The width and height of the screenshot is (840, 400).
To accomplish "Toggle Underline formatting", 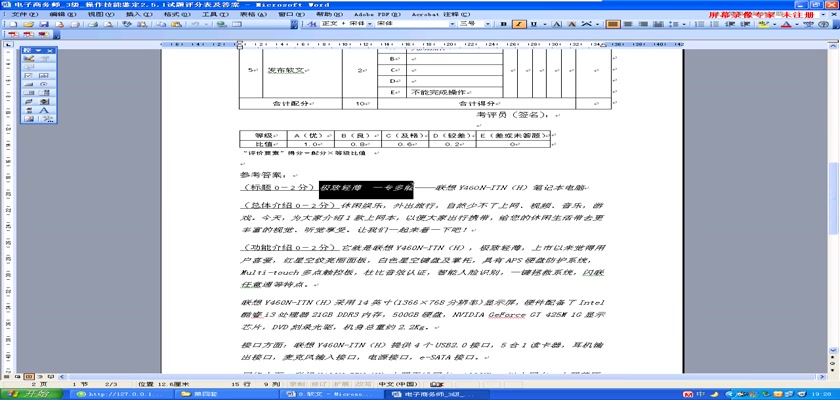I will [x=534, y=25].
